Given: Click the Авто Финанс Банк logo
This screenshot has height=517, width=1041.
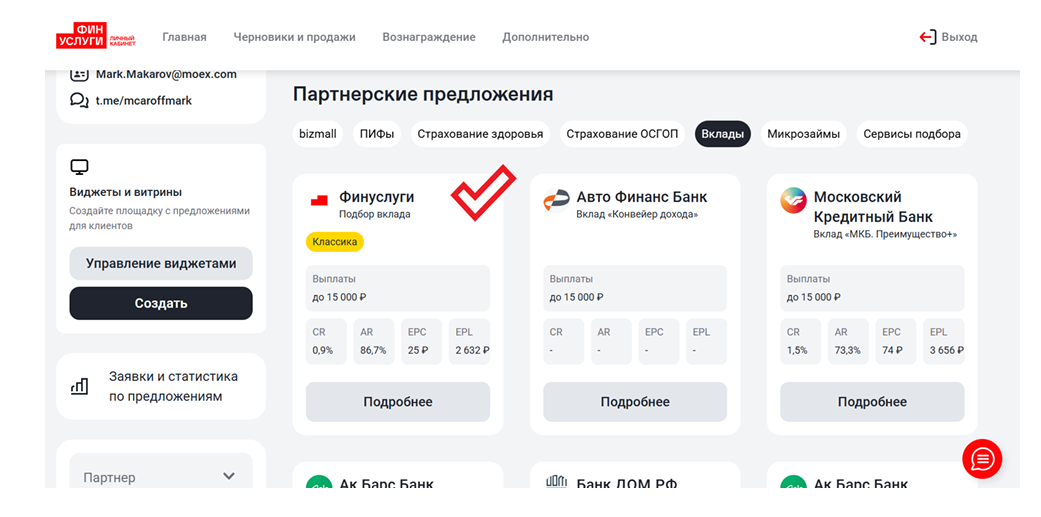Looking at the screenshot, I should [x=556, y=201].
